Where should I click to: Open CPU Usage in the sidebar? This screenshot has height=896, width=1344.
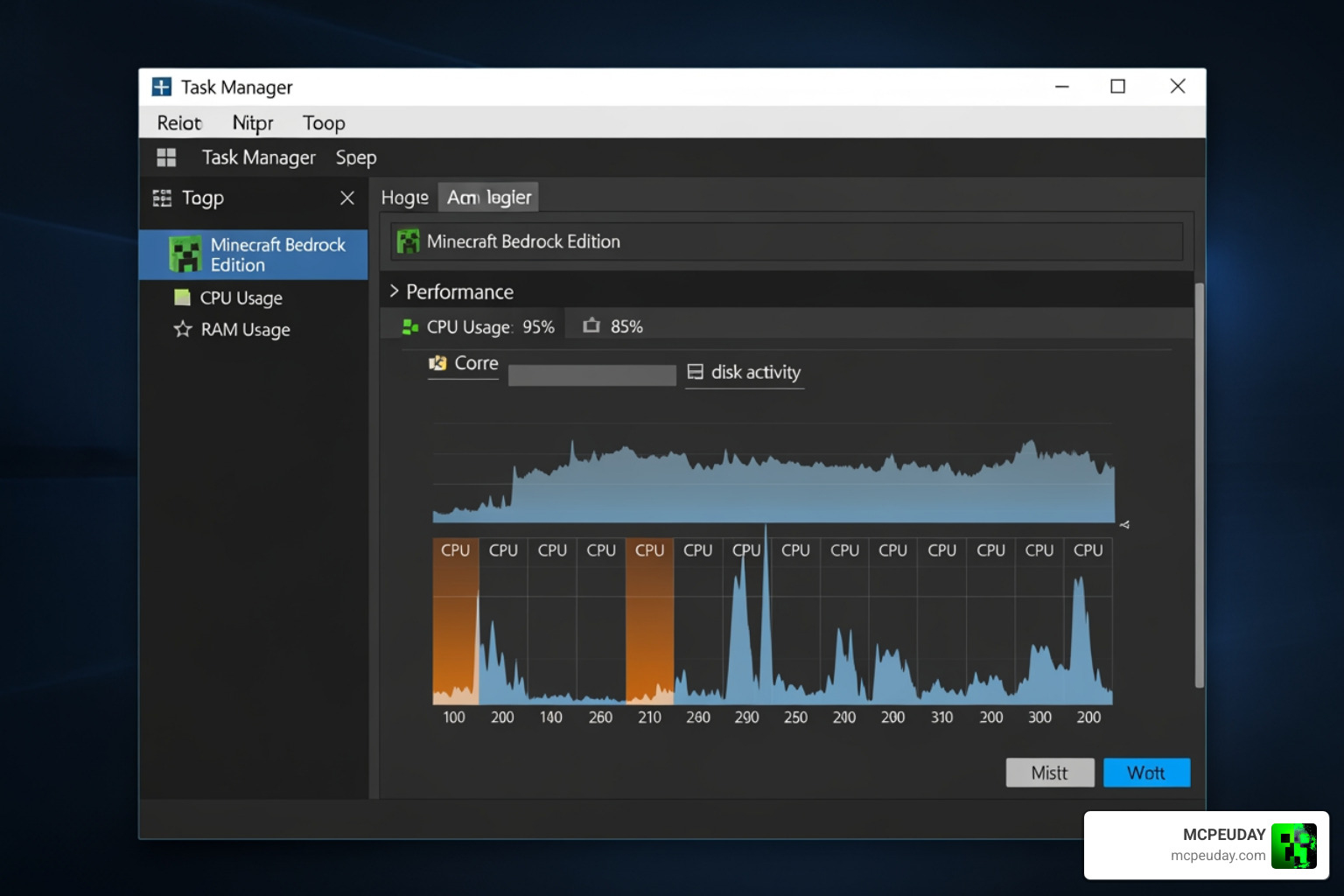tap(241, 297)
